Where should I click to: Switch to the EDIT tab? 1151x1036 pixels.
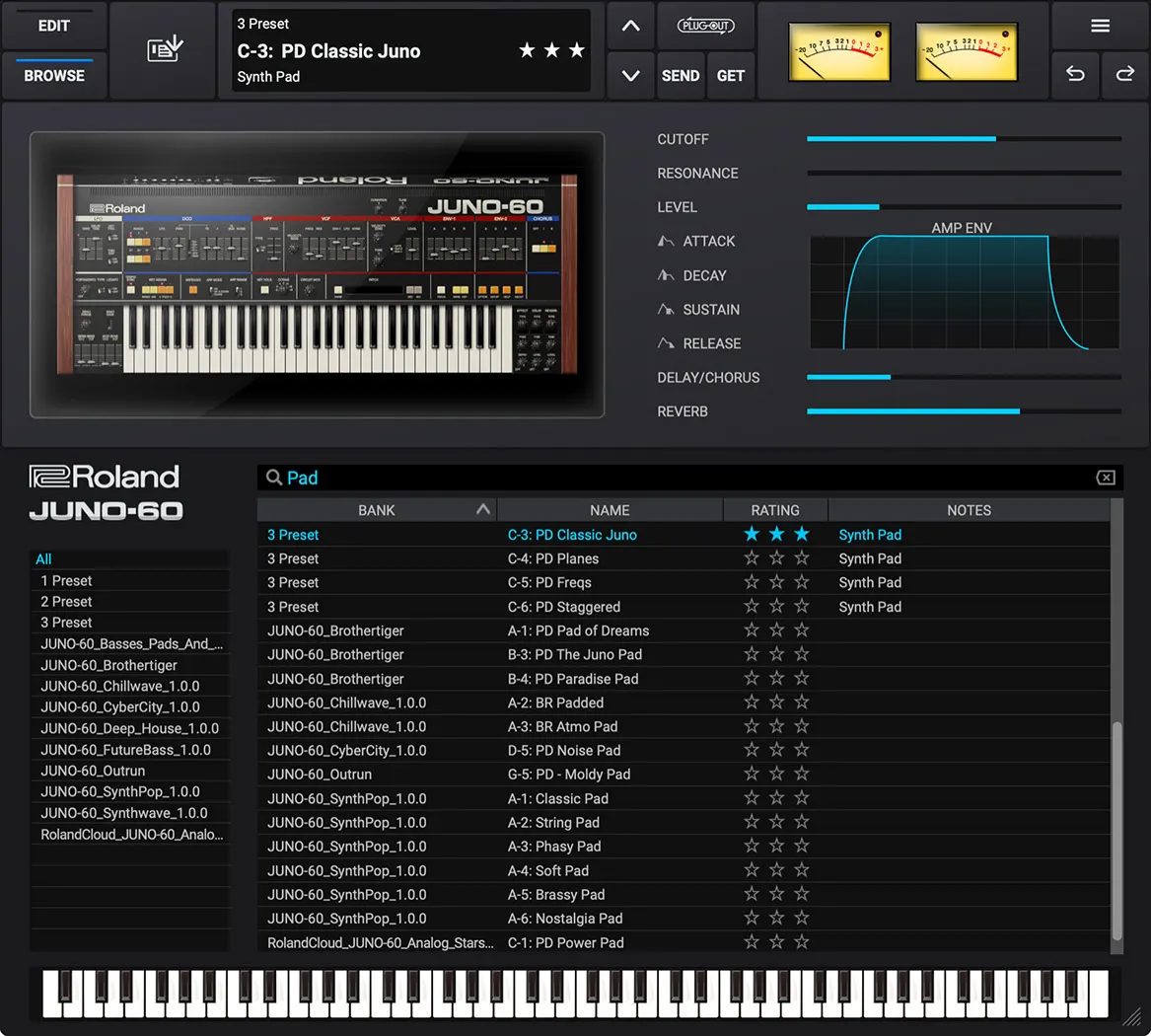pos(53,26)
